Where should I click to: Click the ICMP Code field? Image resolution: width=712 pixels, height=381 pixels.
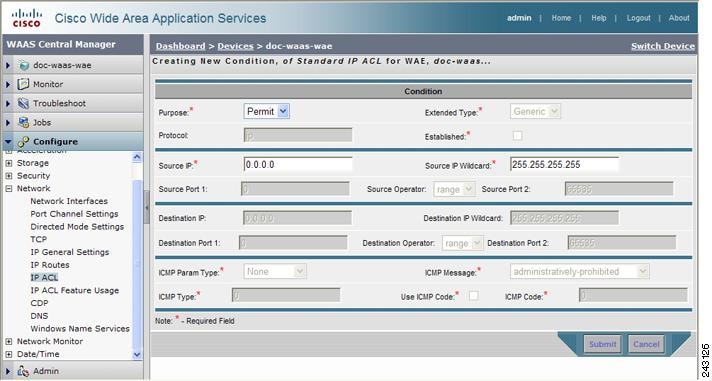tap(633, 296)
